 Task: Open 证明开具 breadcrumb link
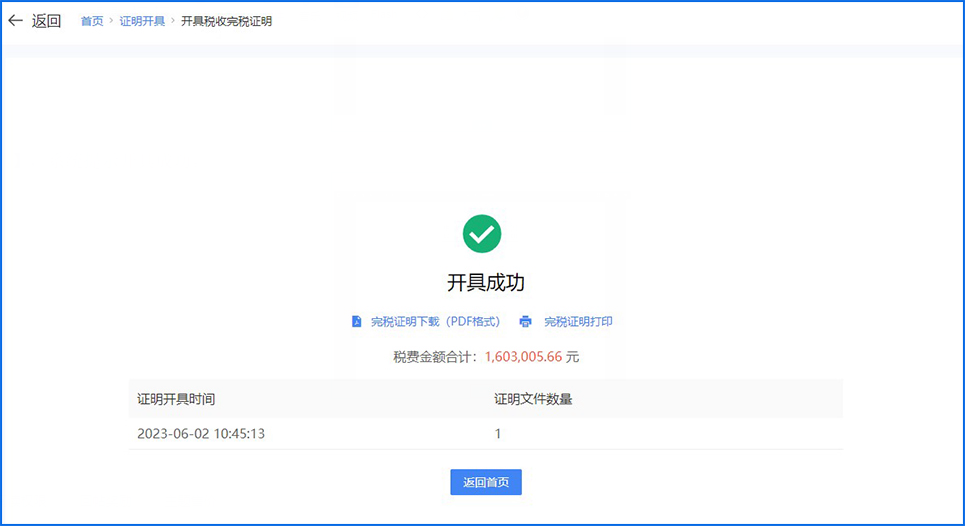tap(142, 21)
